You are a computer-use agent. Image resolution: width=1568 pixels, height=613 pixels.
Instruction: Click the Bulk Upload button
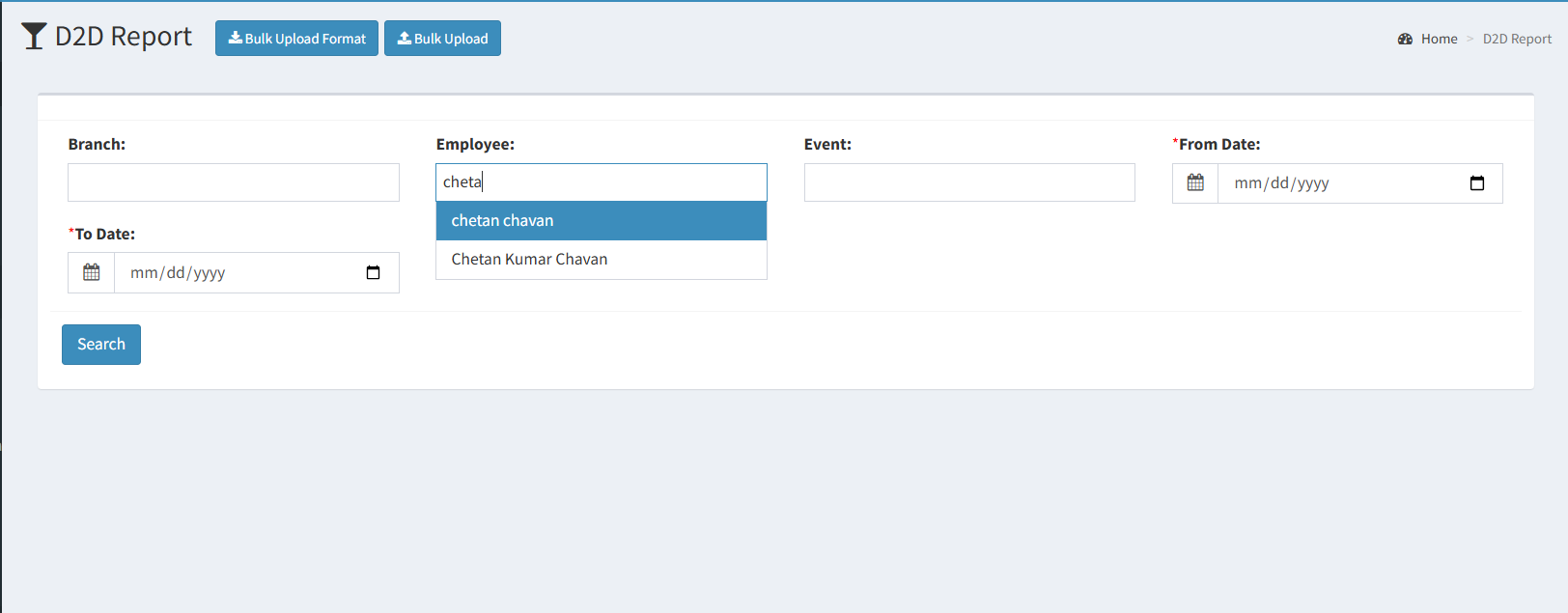point(442,39)
